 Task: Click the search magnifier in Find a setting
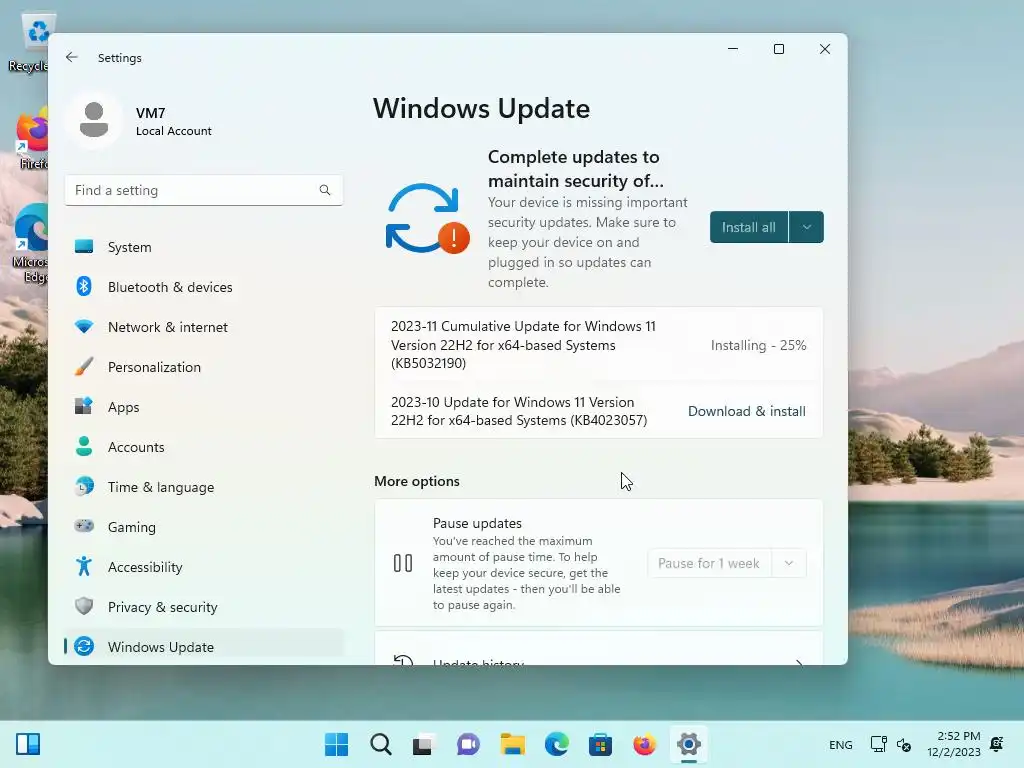click(x=325, y=190)
